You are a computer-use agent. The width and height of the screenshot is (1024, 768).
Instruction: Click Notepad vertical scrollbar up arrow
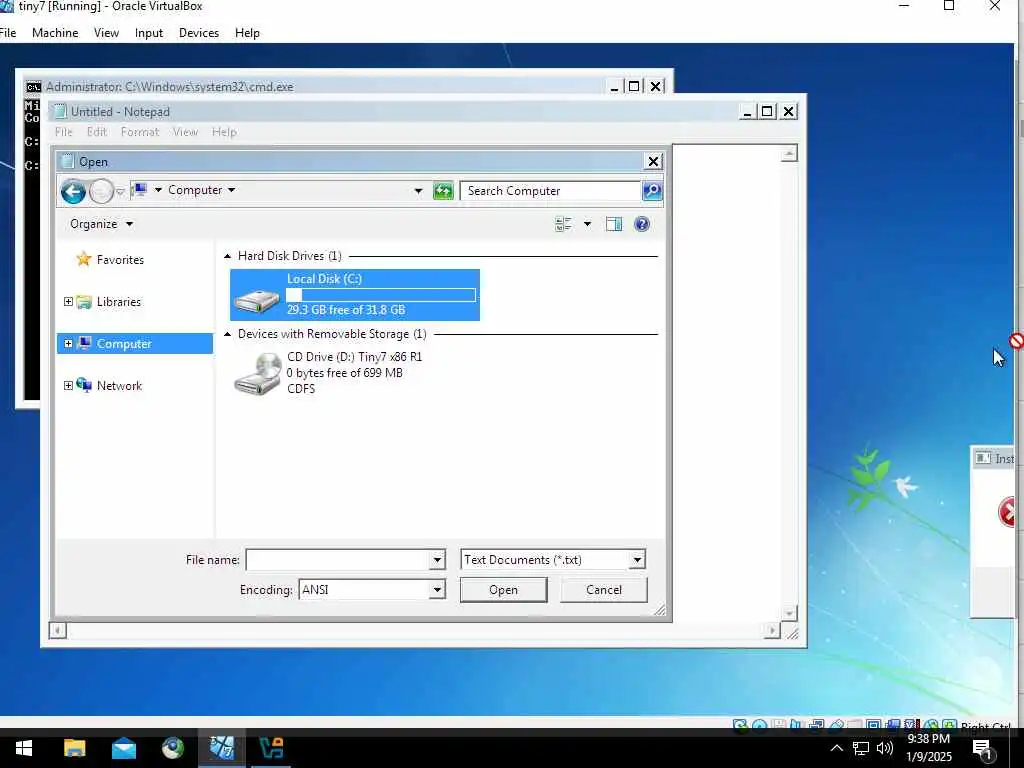coord(789,153)
